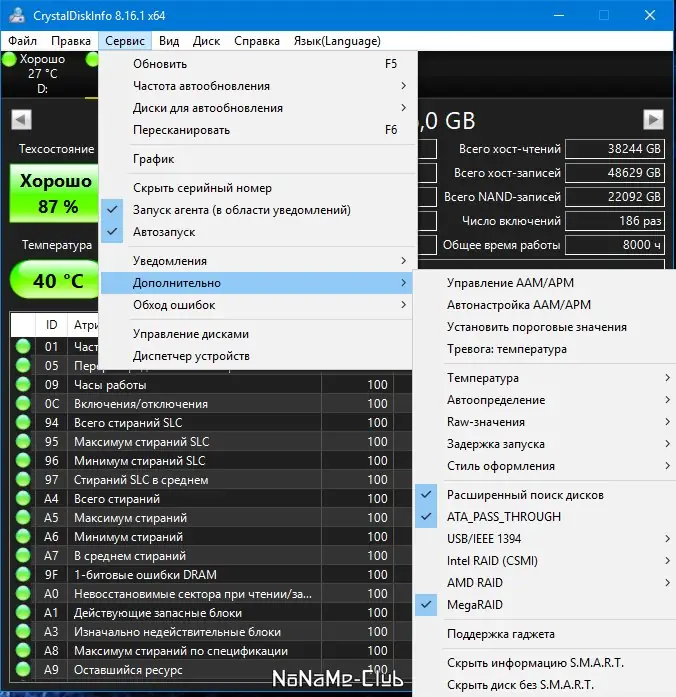The height and width of the screenshot is (697, 676).
Task: Toggle 'Поддержка гаджета' option
Action: 545,634
